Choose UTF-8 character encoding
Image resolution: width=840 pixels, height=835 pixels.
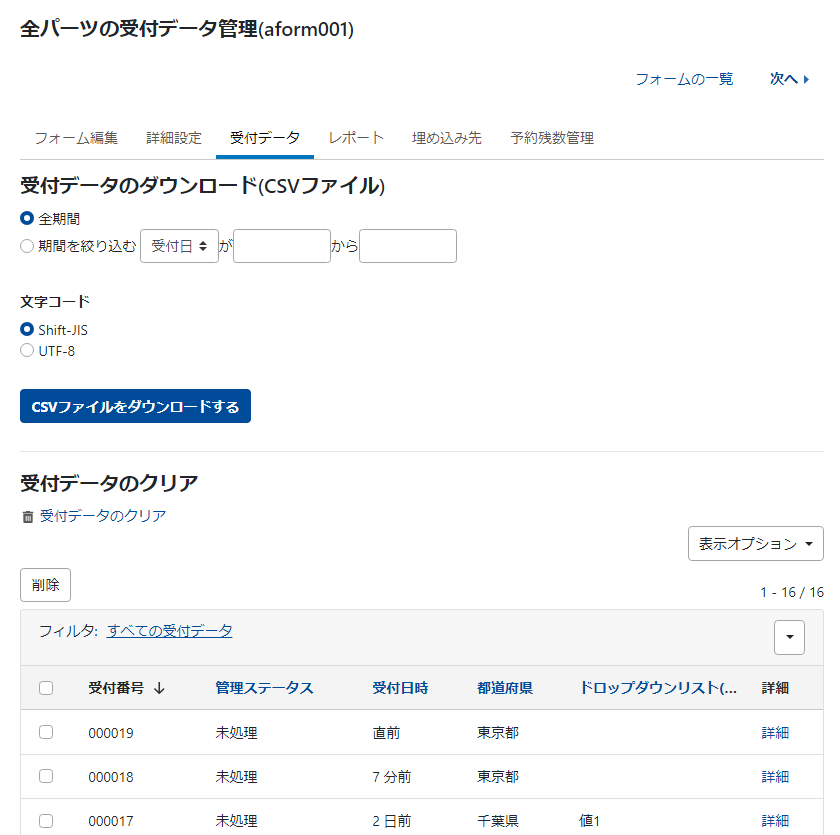(x=27, y=351)
